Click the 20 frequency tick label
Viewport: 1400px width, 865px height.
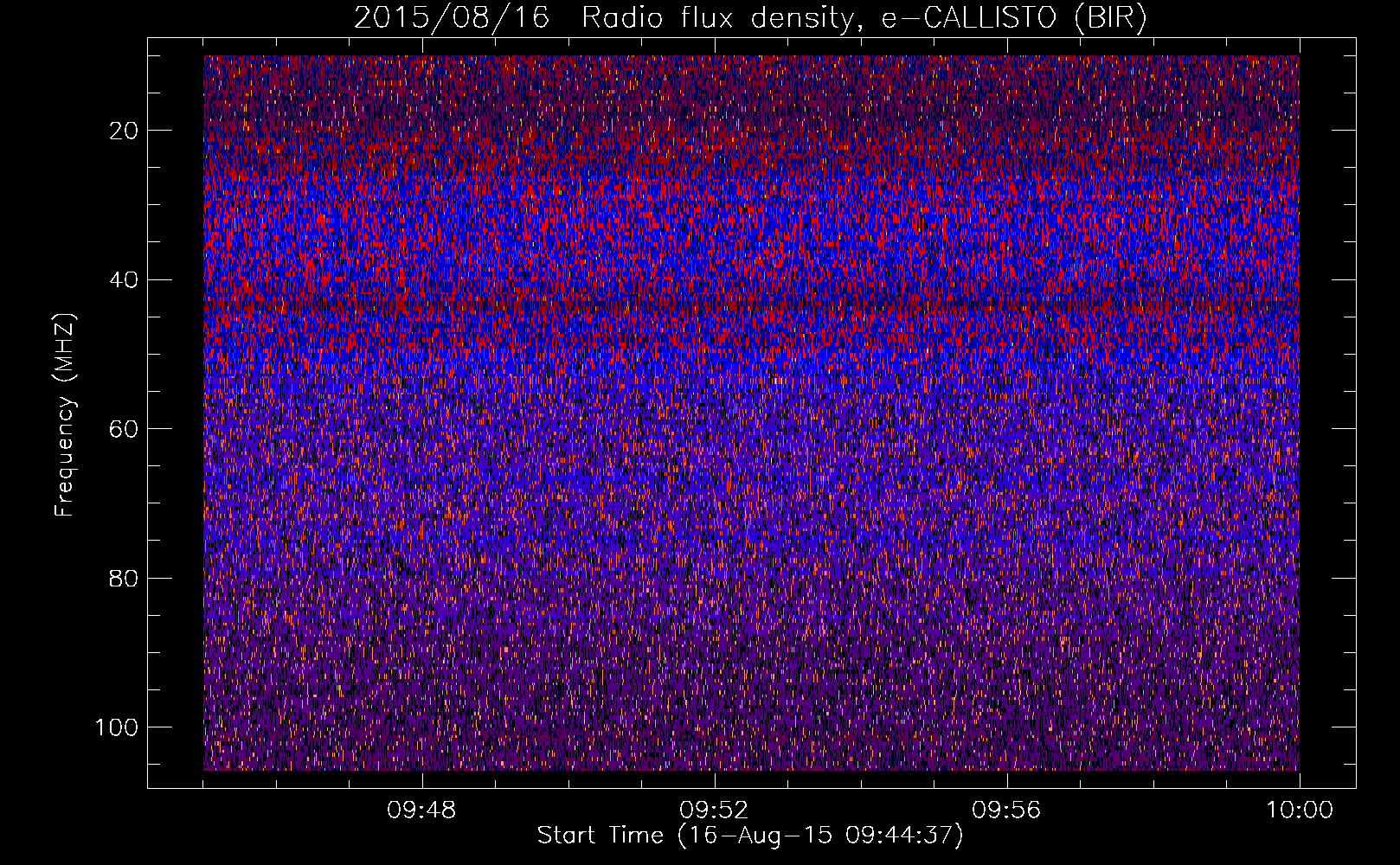click(x=125, y=131)
